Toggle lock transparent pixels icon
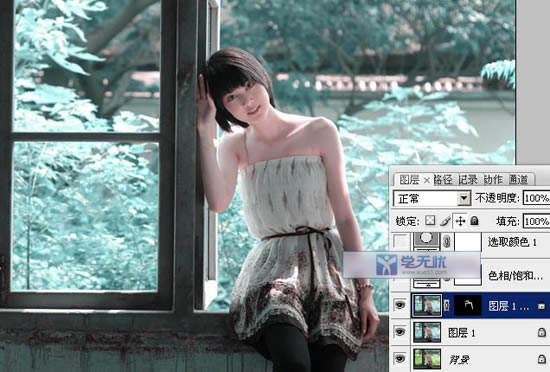The height and width of the screenshot is (372, 550). [430, 221]
